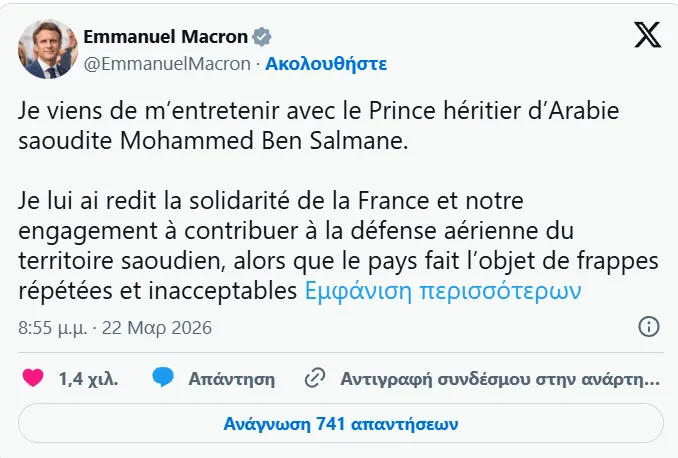
Task: Click the copy link chain icon
Action: tap(315, 378)
